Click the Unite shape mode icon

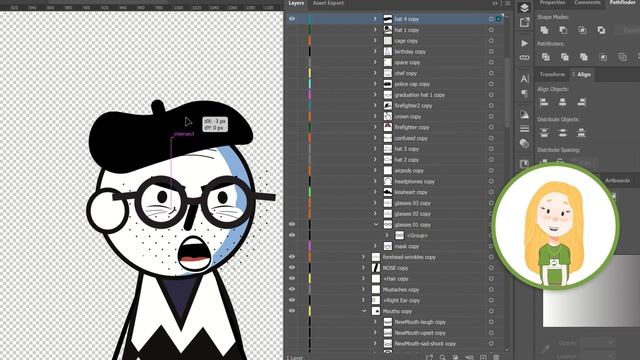544,30
